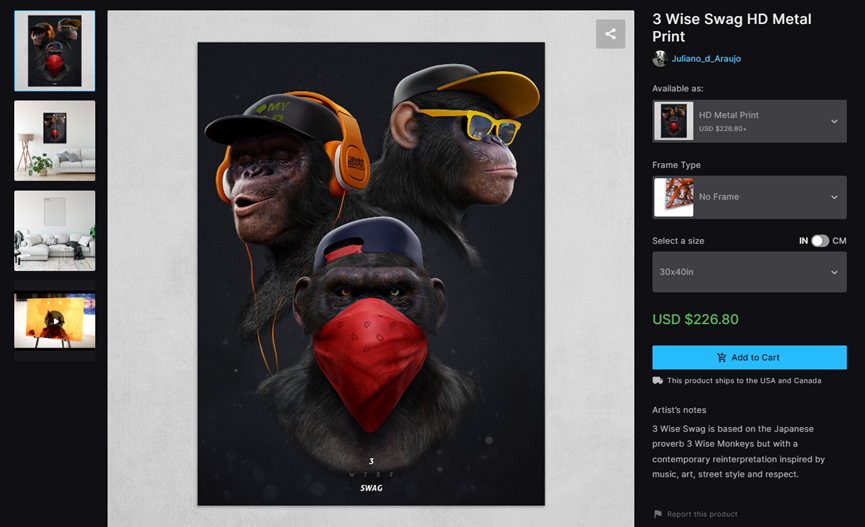This screenshot has width=865, height=527.
Task: Select the first artwork thumbnail
Action: pos(55,51)
